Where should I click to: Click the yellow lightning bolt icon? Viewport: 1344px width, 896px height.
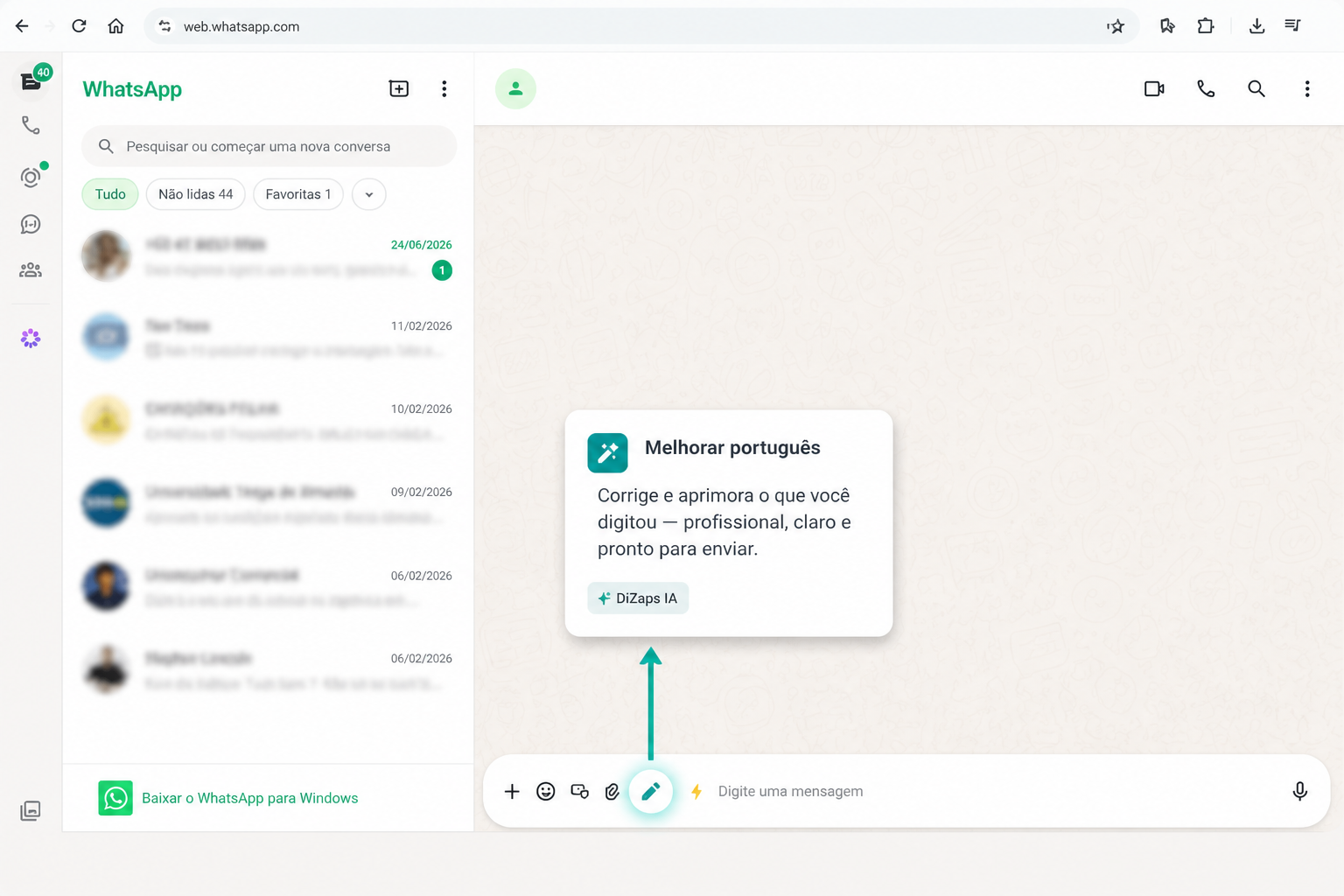tap(696, 792)
